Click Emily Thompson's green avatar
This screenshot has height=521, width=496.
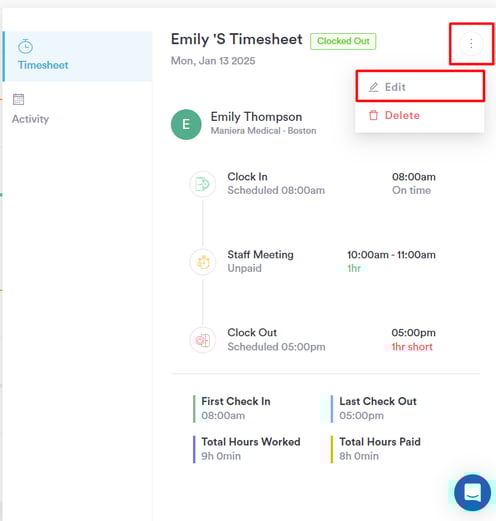(x=186, y=124)
